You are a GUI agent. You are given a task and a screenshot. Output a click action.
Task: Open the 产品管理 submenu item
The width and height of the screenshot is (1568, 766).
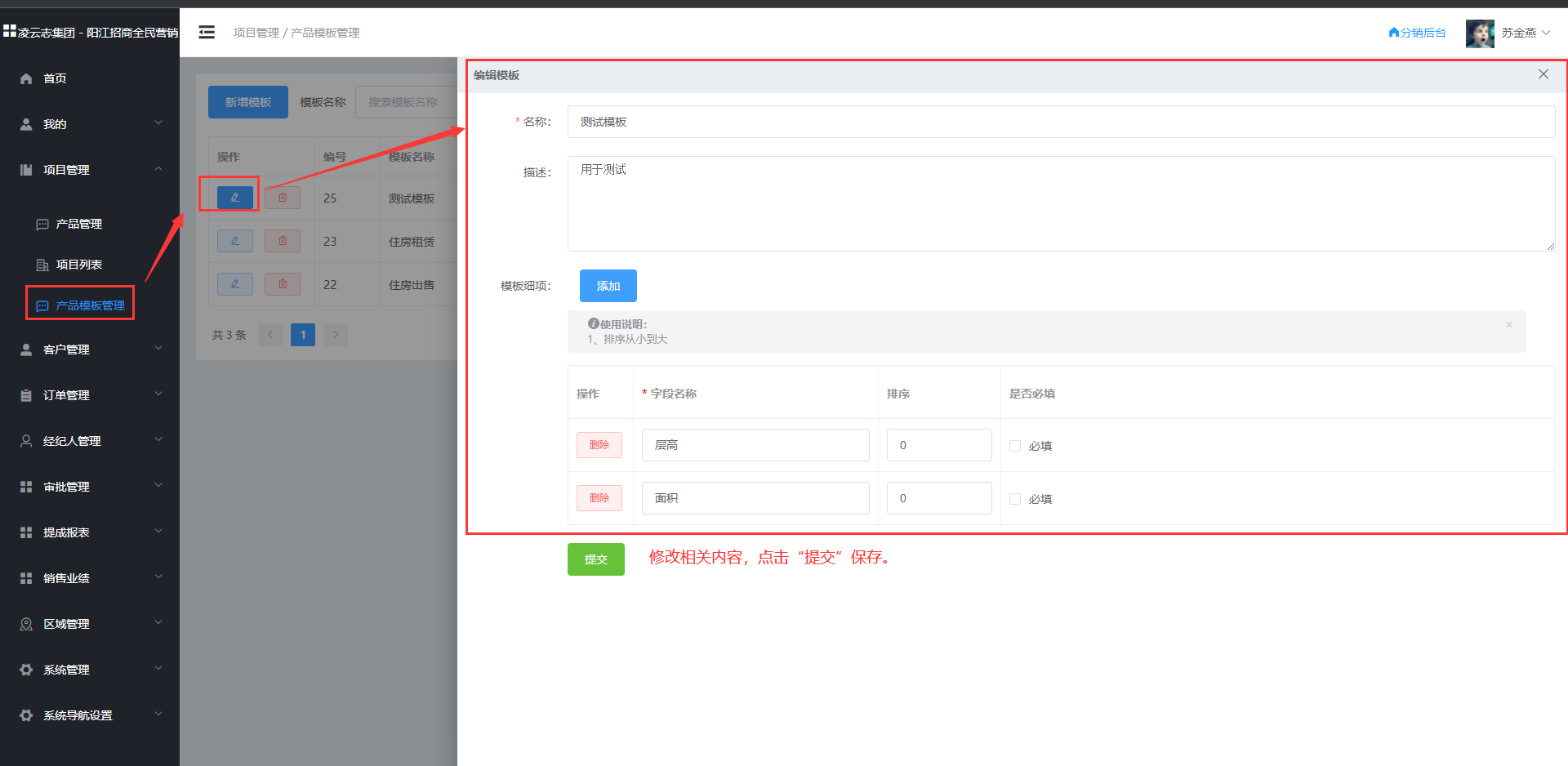[x=90, y=224]
